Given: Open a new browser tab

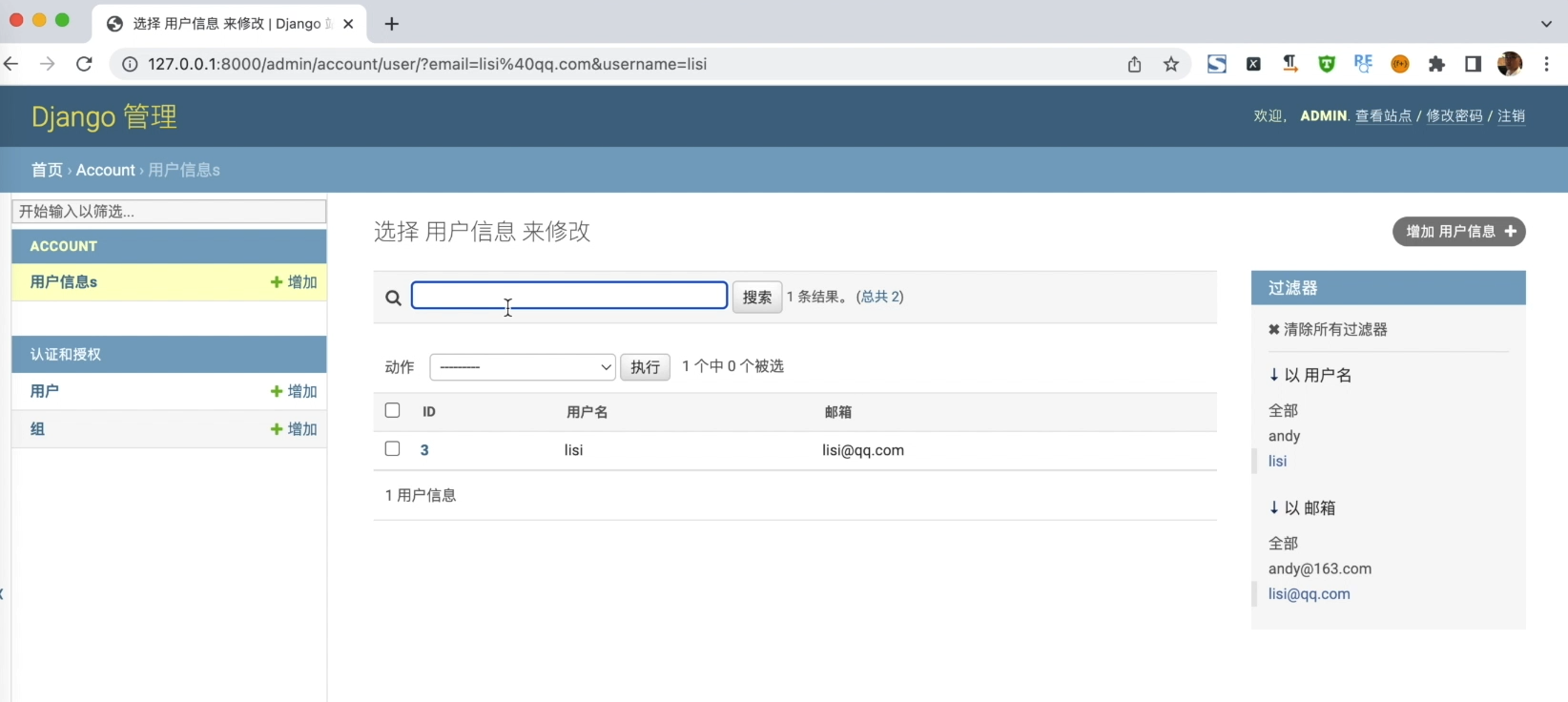Looking at the screenshot, I should [x=391, y=24].
